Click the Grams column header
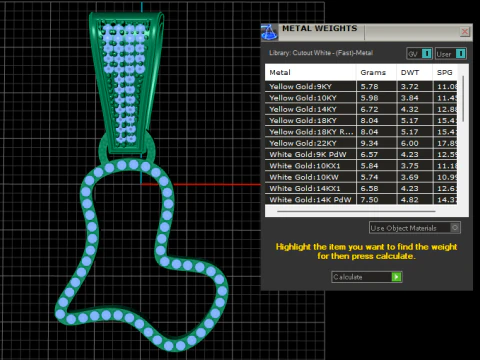 tap(376, 72)
